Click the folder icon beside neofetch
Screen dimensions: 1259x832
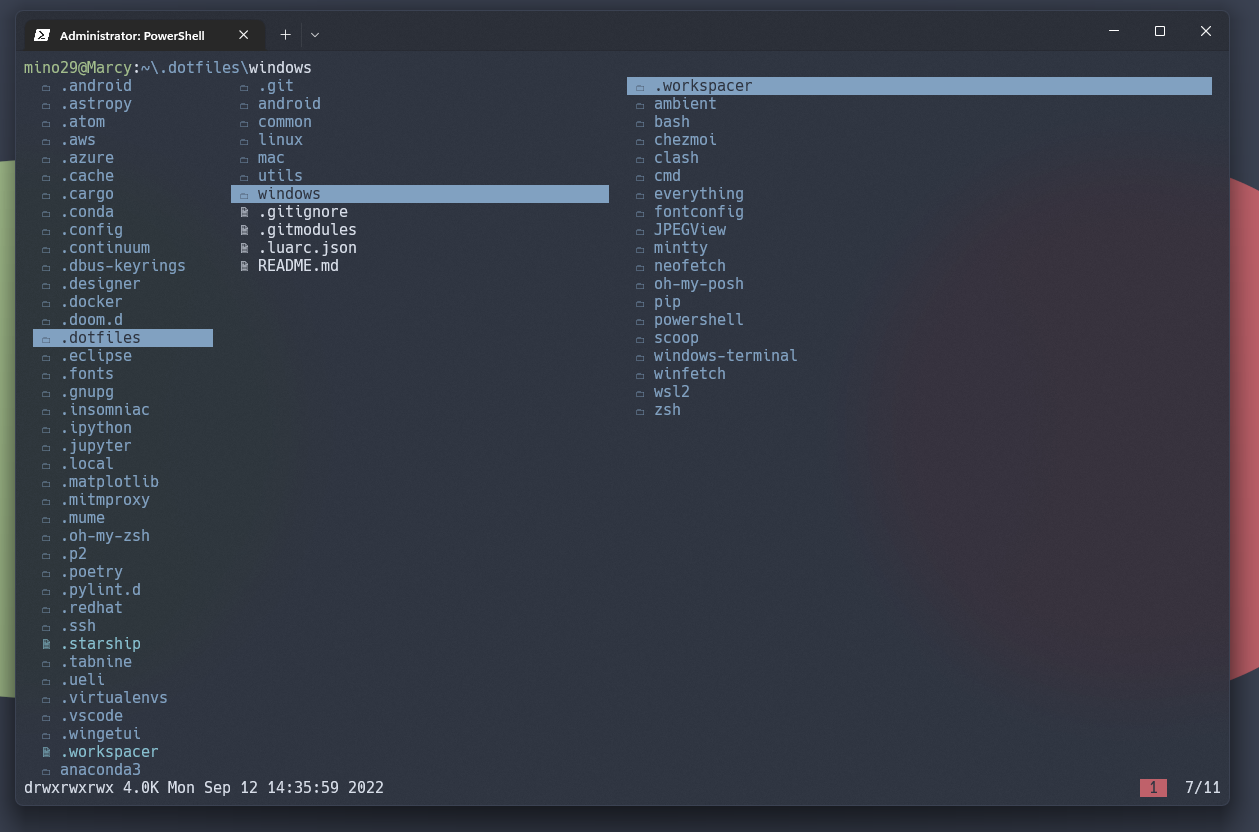pyautogui.click(x=640, y=267)
